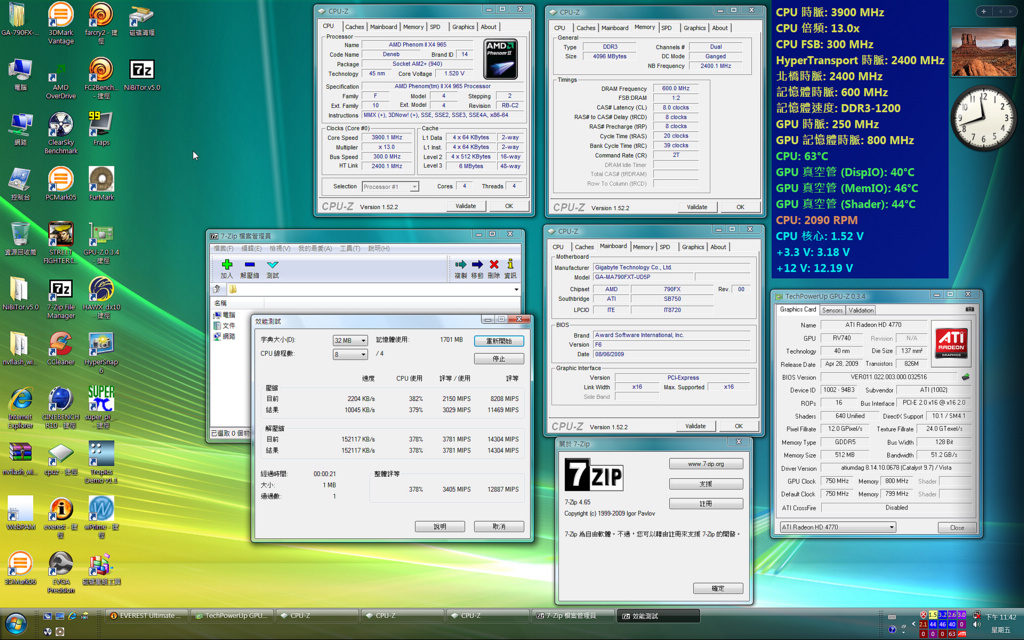Image resolution: width=1024 pixels, height=640 pixels.
Task: Select the Internet Explorer desktop icon
Action: click(x=20, y=408)
